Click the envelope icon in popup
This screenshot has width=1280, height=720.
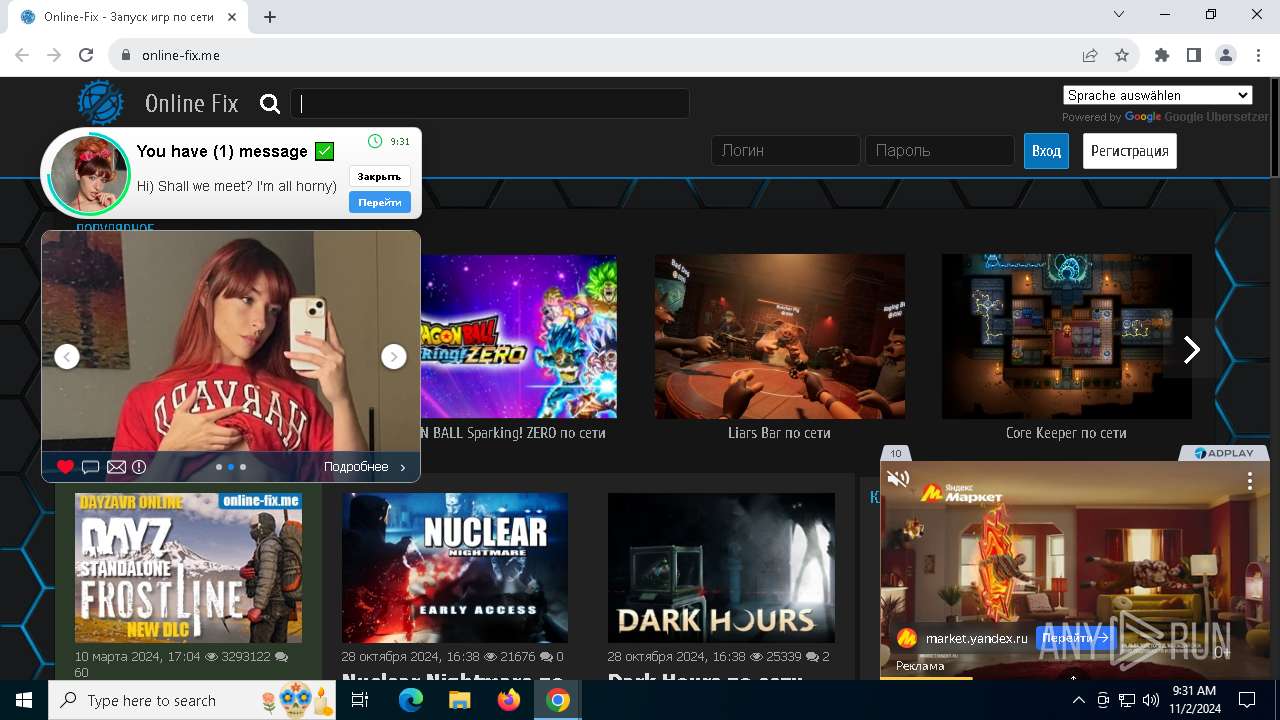pyautogui.click(x=117, y=467)
